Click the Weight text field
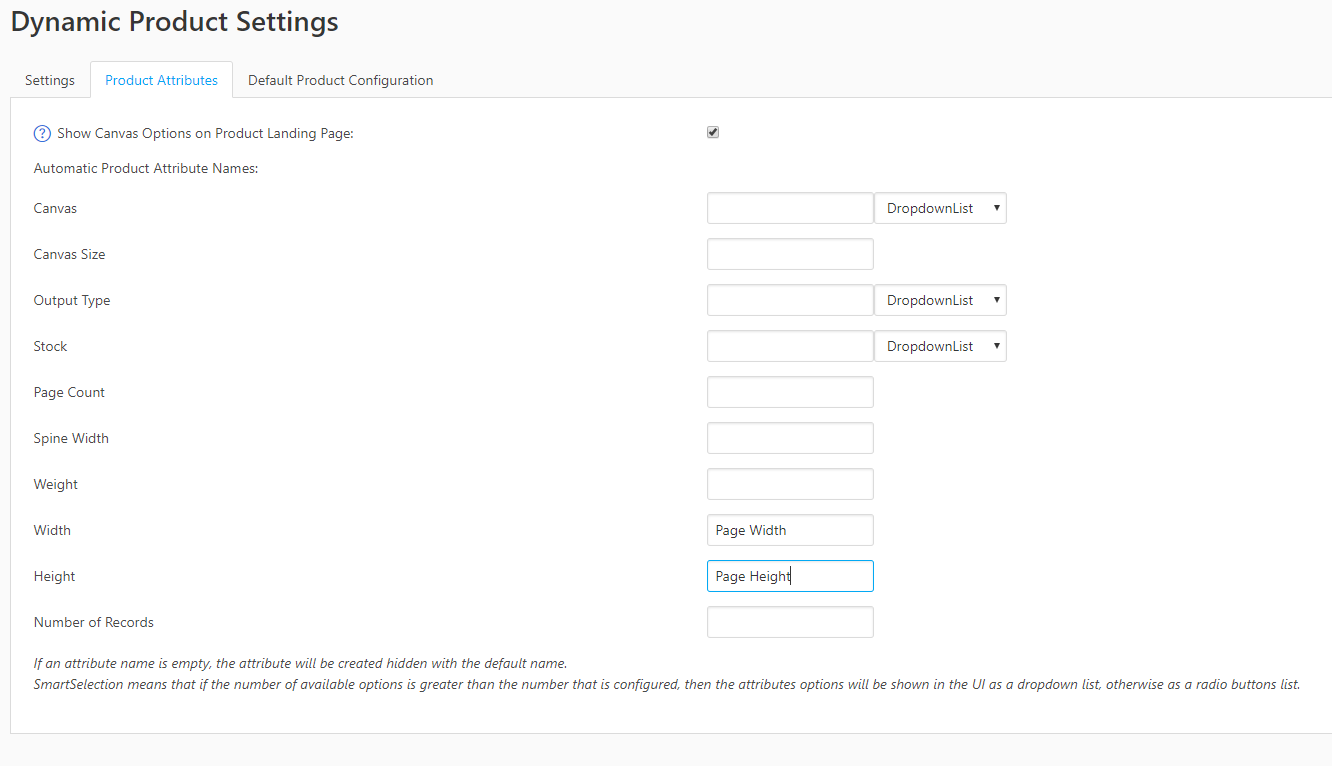The height and width of the screenshot is (766, 1332). click(x=790, y=484)
